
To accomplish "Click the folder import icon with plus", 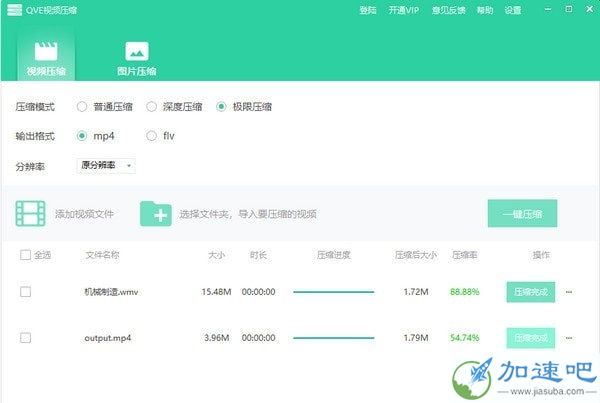I will 156,214.
